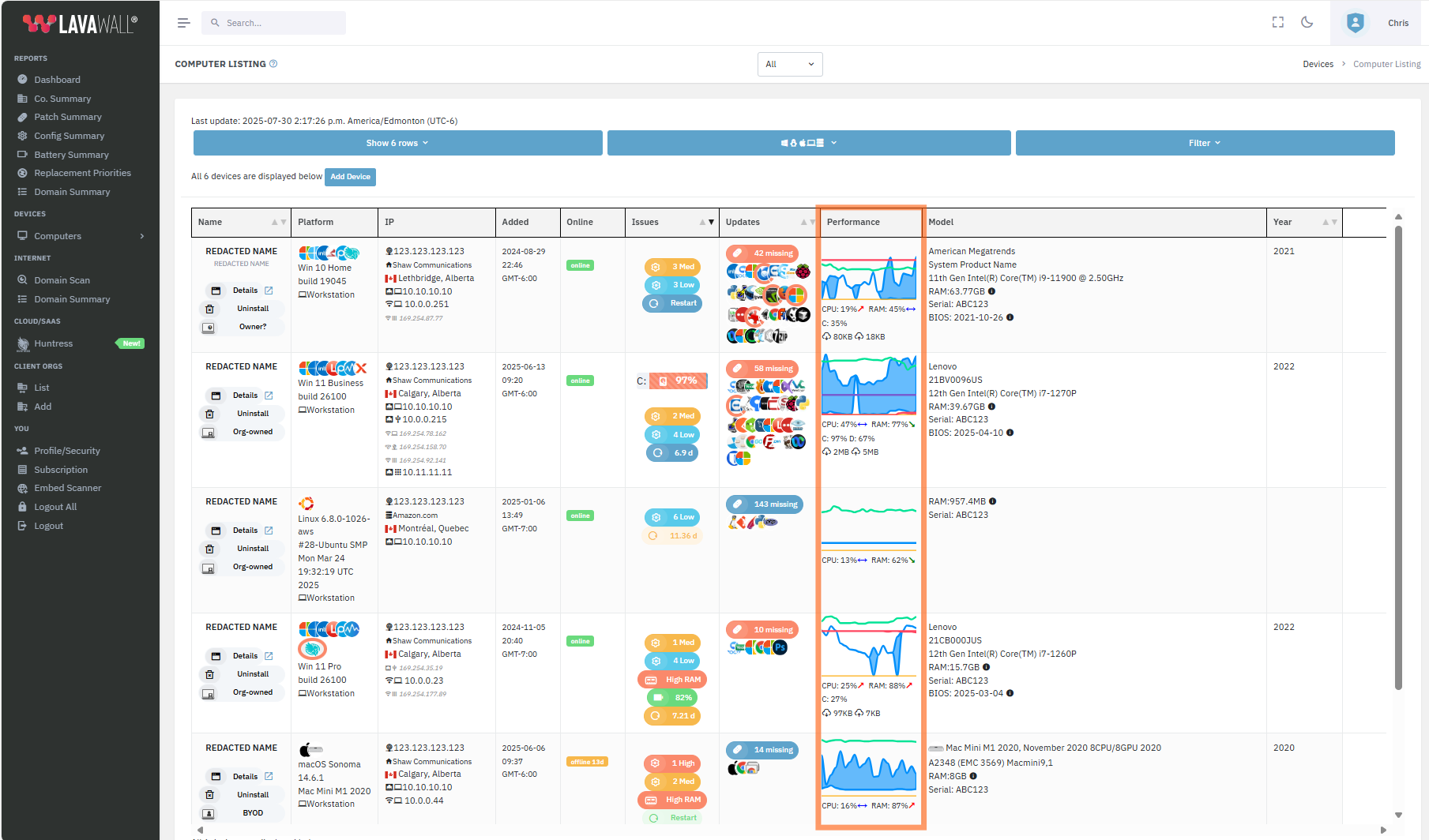Click the 42 missing updates badge
This screenshot has width=1429, height=840.
click(763, 253)
